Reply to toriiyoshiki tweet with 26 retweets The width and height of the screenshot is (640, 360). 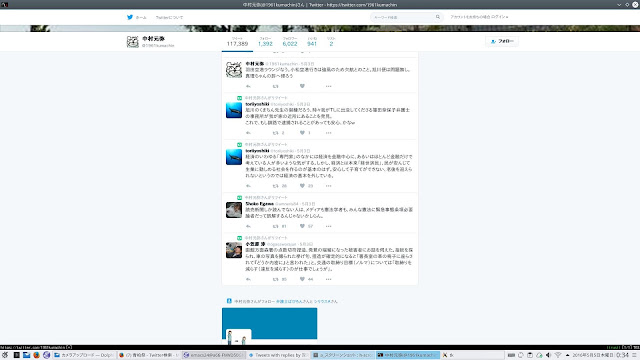click(x=248, y=186)
